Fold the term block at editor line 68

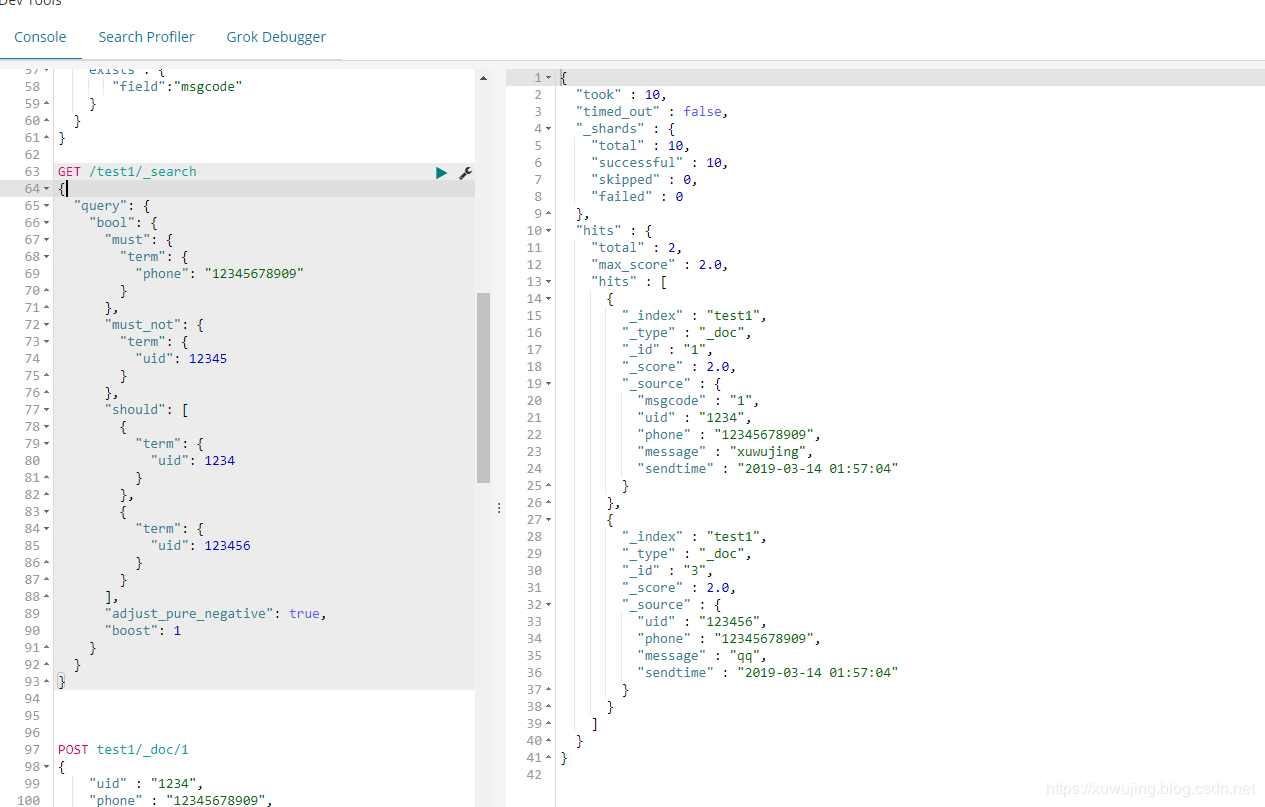[46, 257]
